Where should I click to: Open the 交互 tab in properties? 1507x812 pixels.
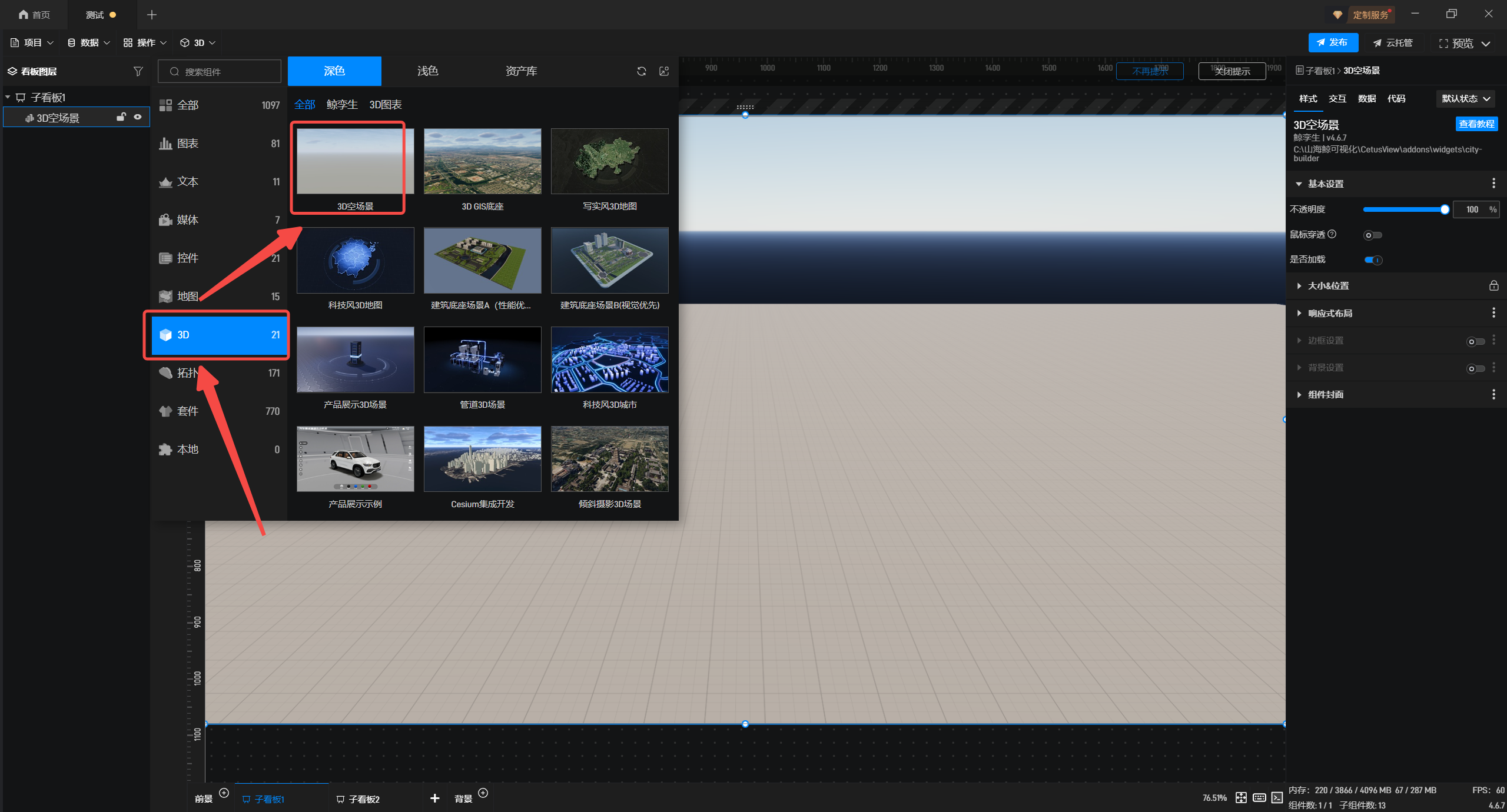pos(1337,99)
